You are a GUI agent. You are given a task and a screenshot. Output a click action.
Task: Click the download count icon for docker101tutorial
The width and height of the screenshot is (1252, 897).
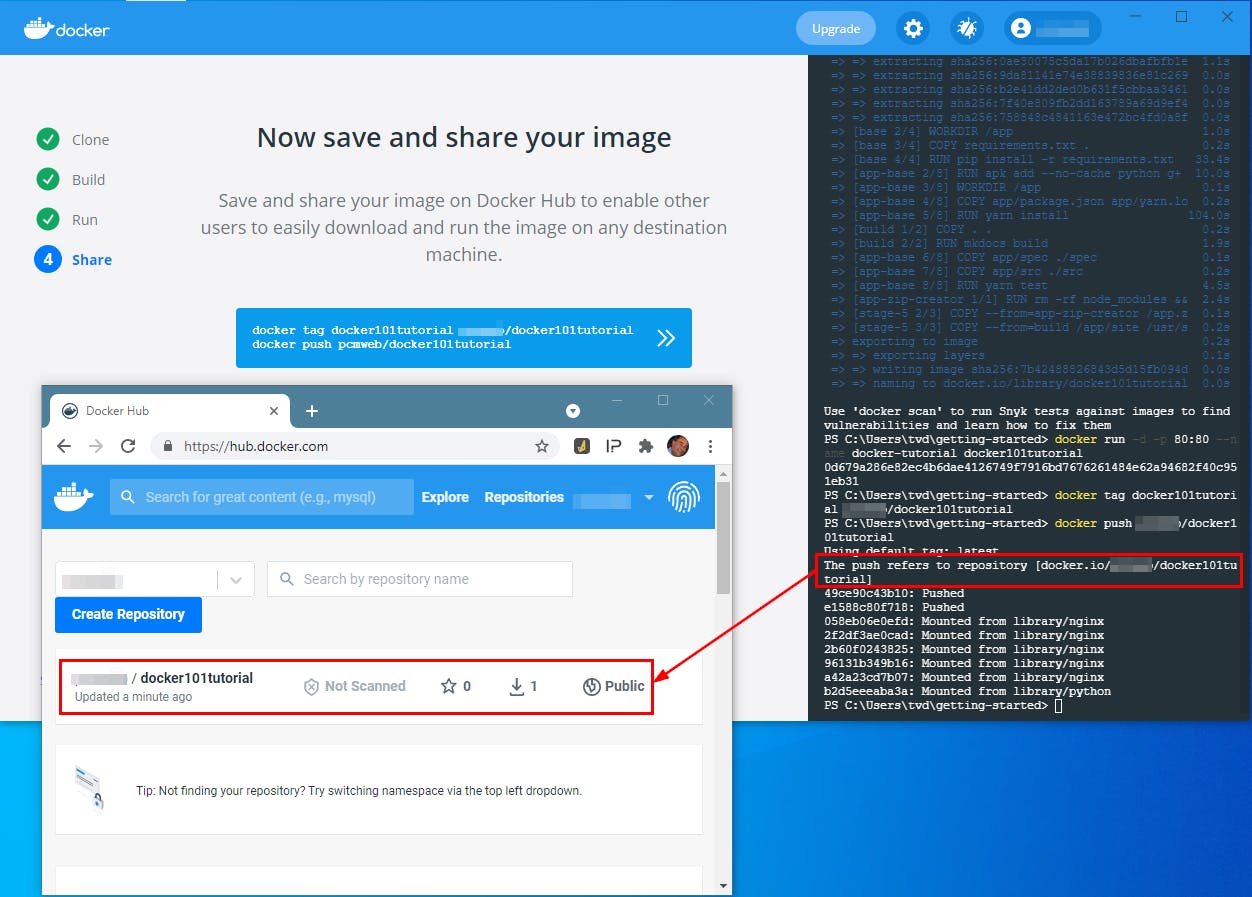[x=517, y=686]
